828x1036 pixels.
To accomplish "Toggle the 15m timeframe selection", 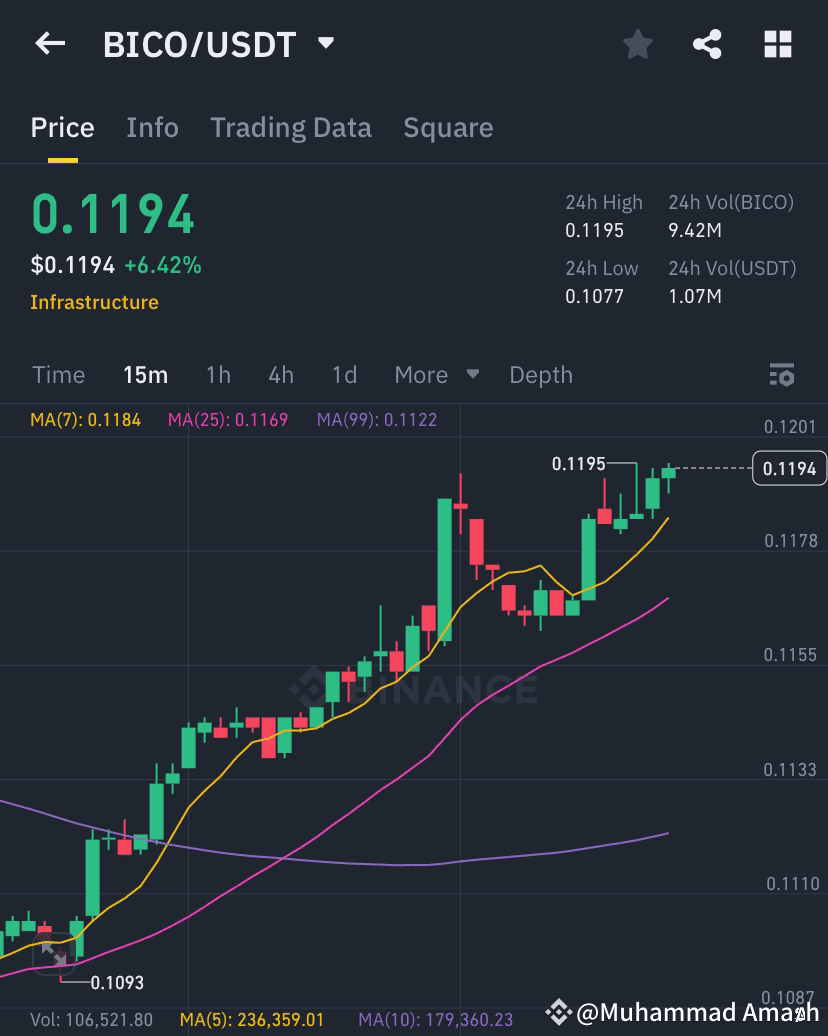I will point(146,375).
